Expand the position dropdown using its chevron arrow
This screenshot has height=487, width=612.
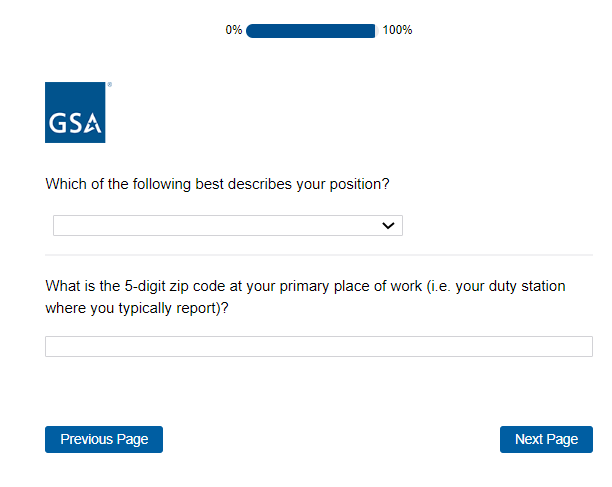(x=389, y=226)
